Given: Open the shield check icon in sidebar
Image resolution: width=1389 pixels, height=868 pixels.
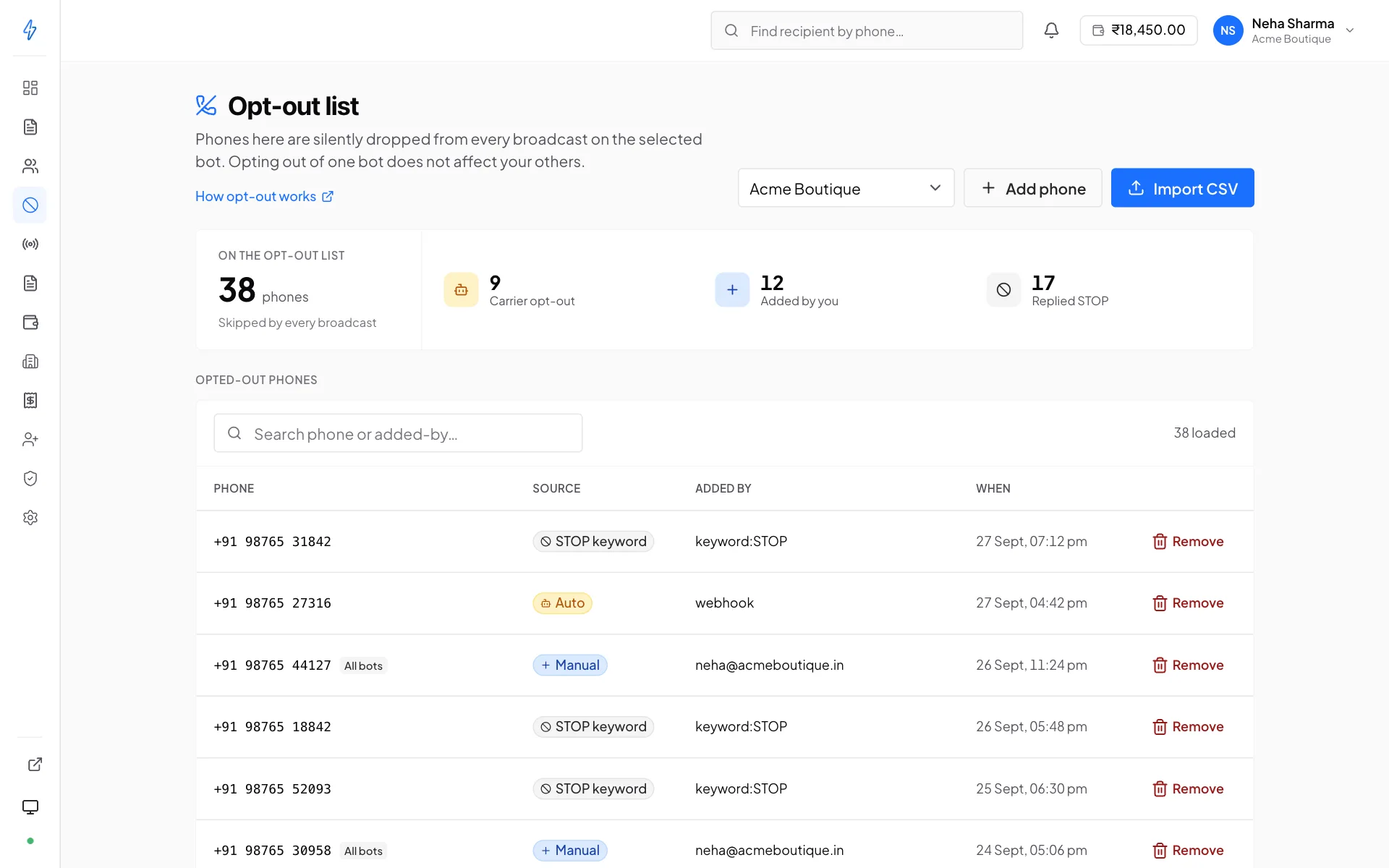Looking at the screenshot, I should coord(30,478).
